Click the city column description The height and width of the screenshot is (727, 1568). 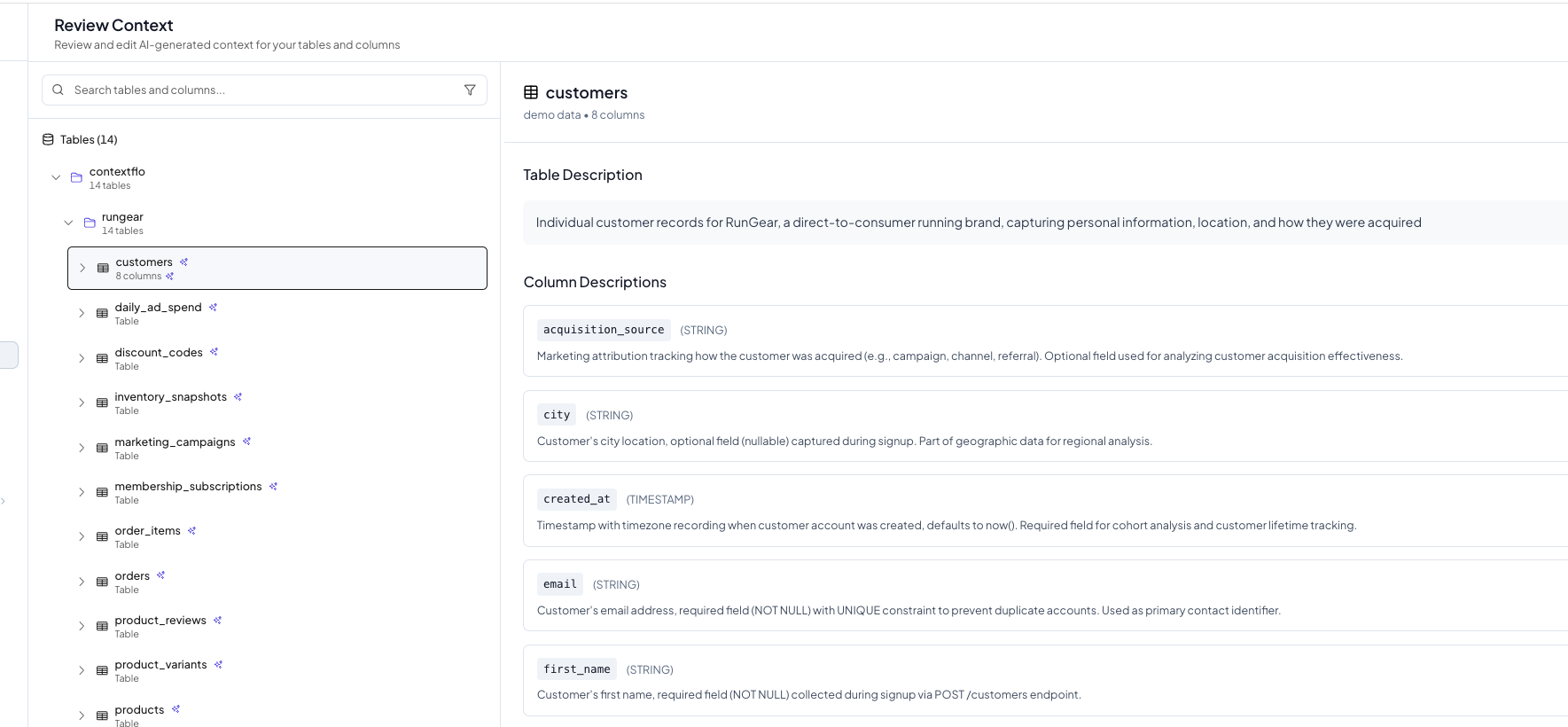[x=845, y=441]
